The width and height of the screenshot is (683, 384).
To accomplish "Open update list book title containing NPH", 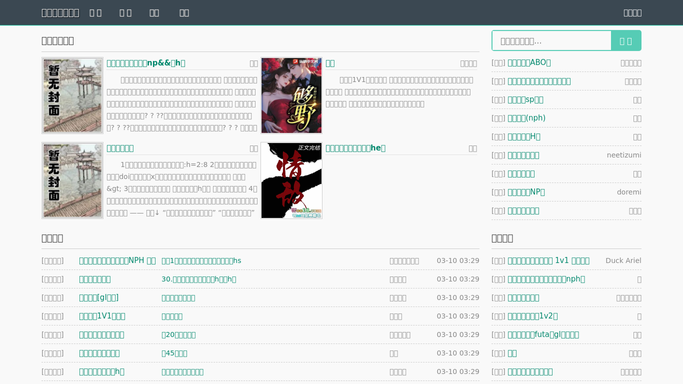I will point(117,261).
